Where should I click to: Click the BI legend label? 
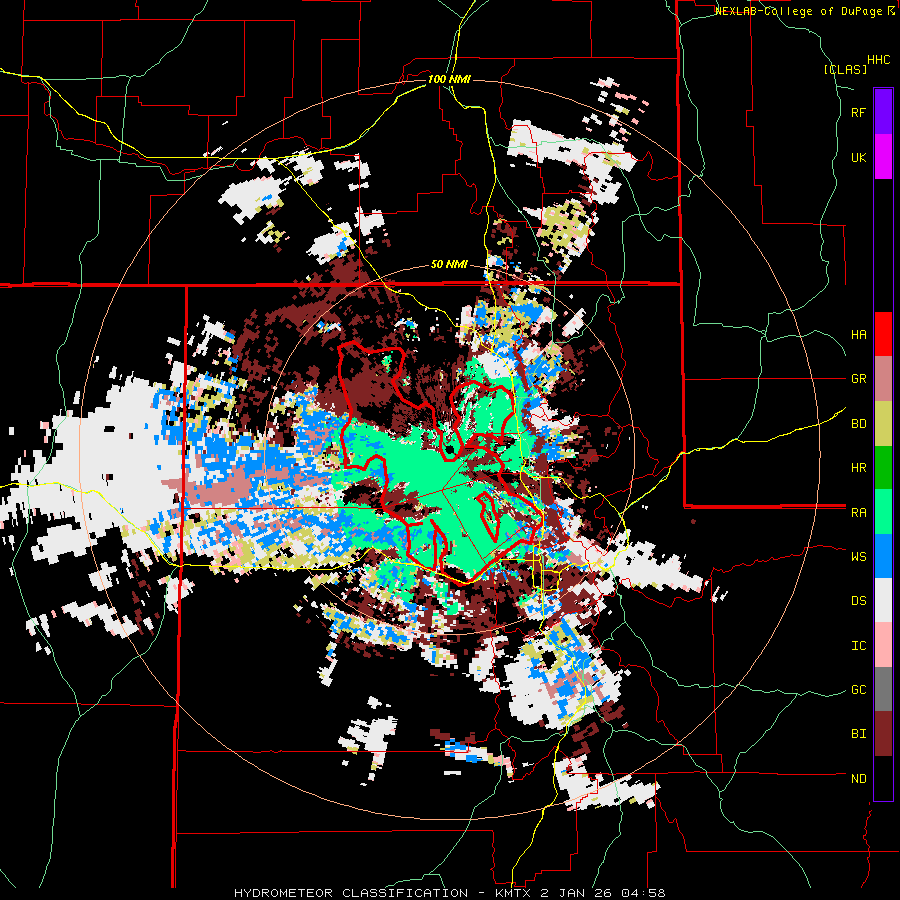tap(858, 734)
